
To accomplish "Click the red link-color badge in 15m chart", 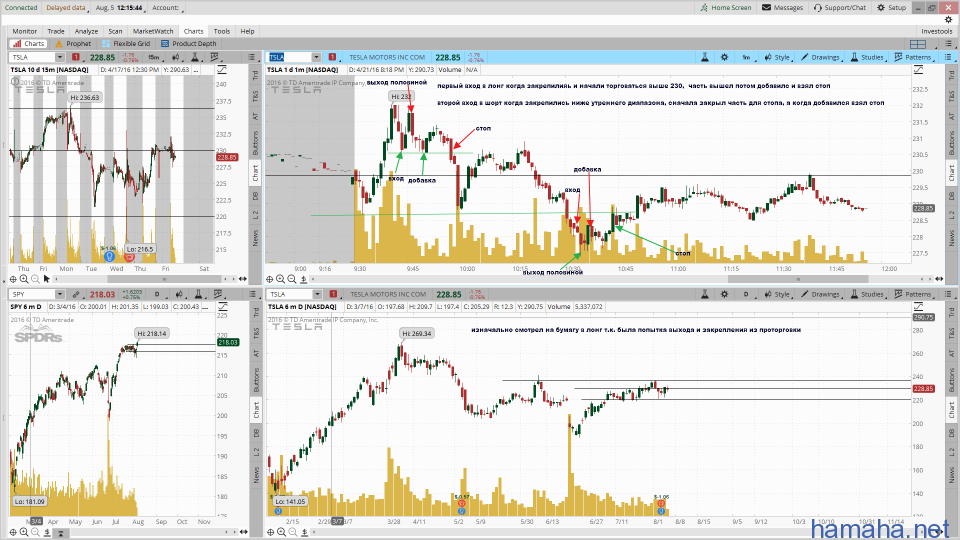I will (x=76, y=57).
